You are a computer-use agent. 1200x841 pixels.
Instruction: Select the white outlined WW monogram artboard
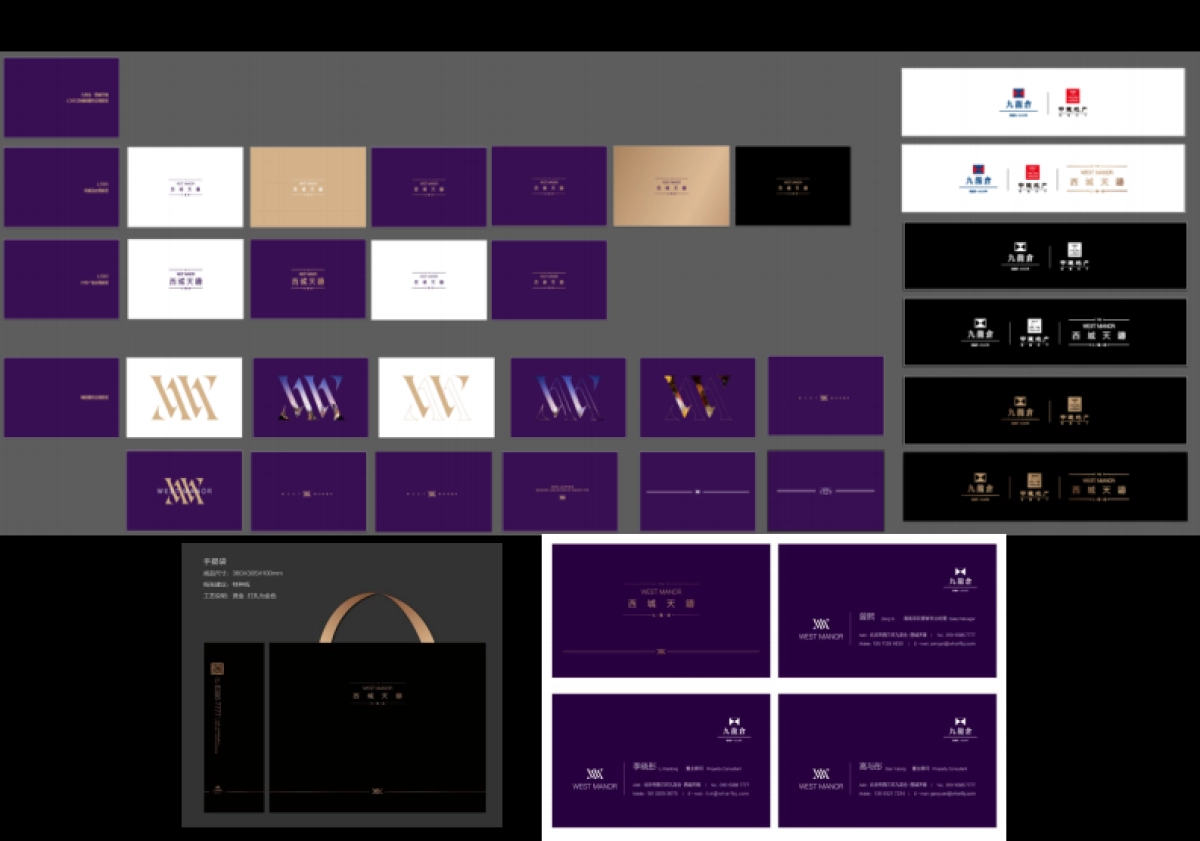point(436,397)
